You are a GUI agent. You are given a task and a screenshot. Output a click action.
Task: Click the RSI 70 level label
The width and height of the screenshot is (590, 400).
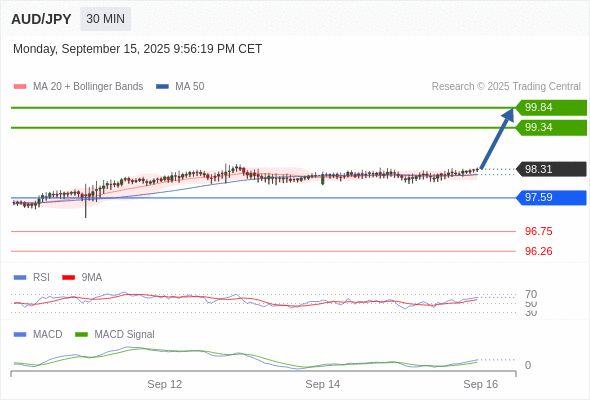531,294
